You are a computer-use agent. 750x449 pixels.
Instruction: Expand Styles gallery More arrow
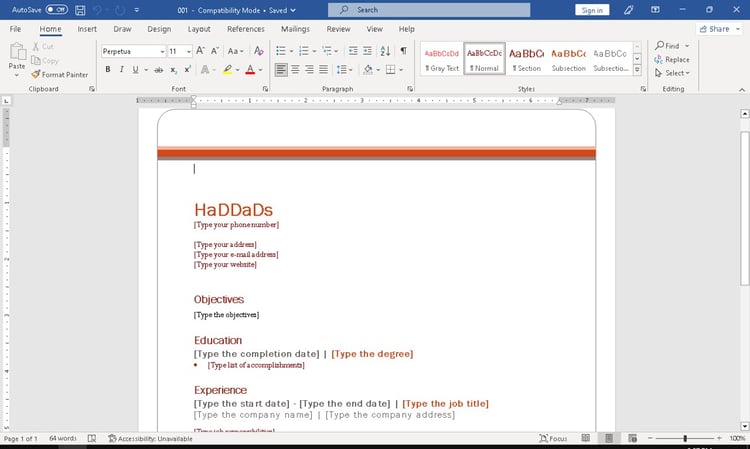[637, 70]
